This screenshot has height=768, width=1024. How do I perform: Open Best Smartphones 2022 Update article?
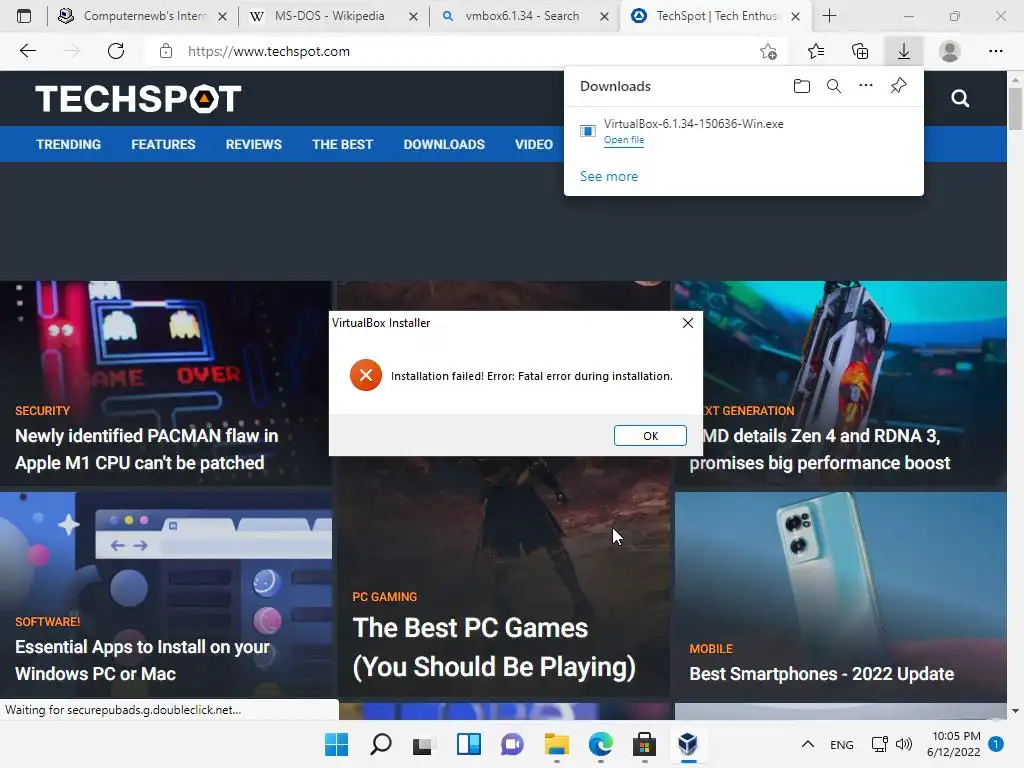pyautogui.click(x=822, y=673)
